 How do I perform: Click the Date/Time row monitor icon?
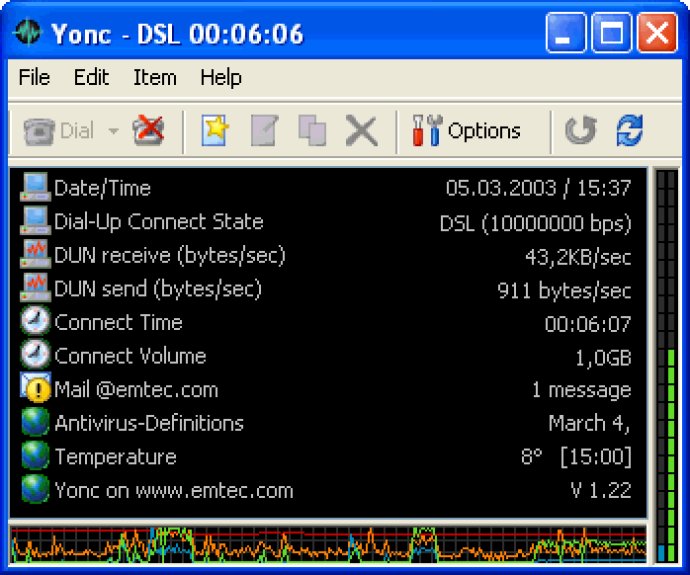(x=35, y=187)
